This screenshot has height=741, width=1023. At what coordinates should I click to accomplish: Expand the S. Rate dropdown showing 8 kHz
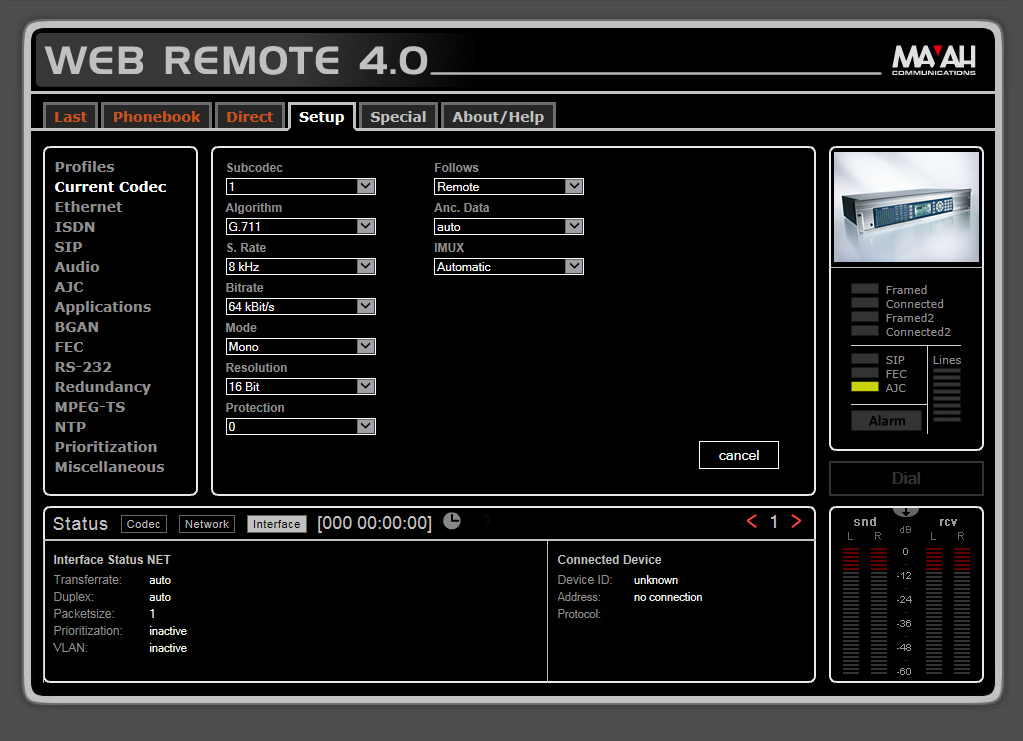click(301, 266)
